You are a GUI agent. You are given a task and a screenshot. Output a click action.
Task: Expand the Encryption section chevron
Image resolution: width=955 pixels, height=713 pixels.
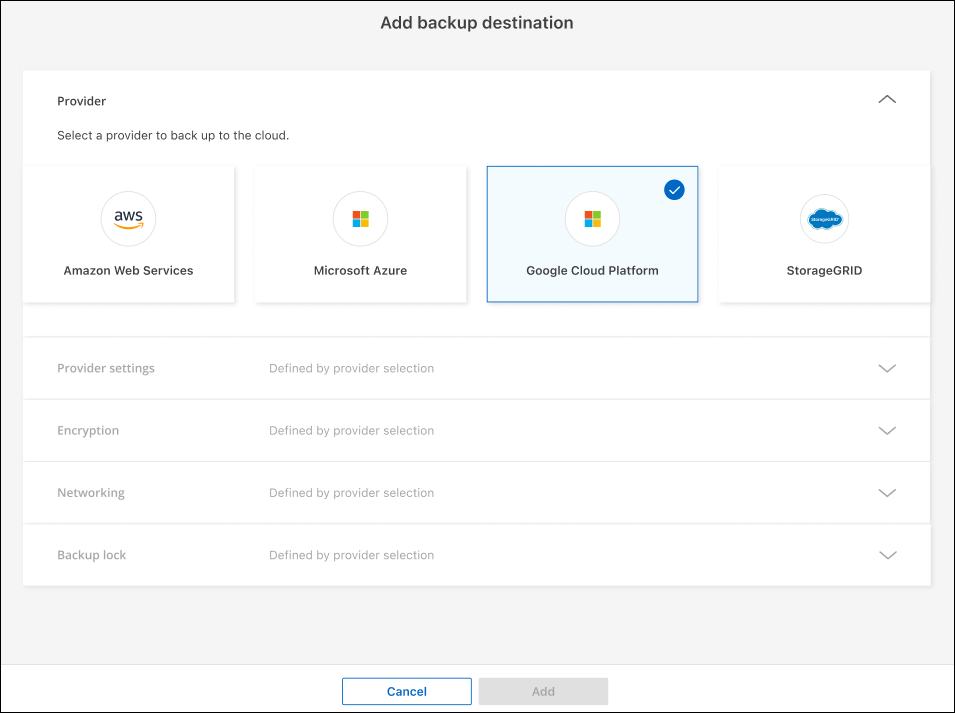pos(886,431)
